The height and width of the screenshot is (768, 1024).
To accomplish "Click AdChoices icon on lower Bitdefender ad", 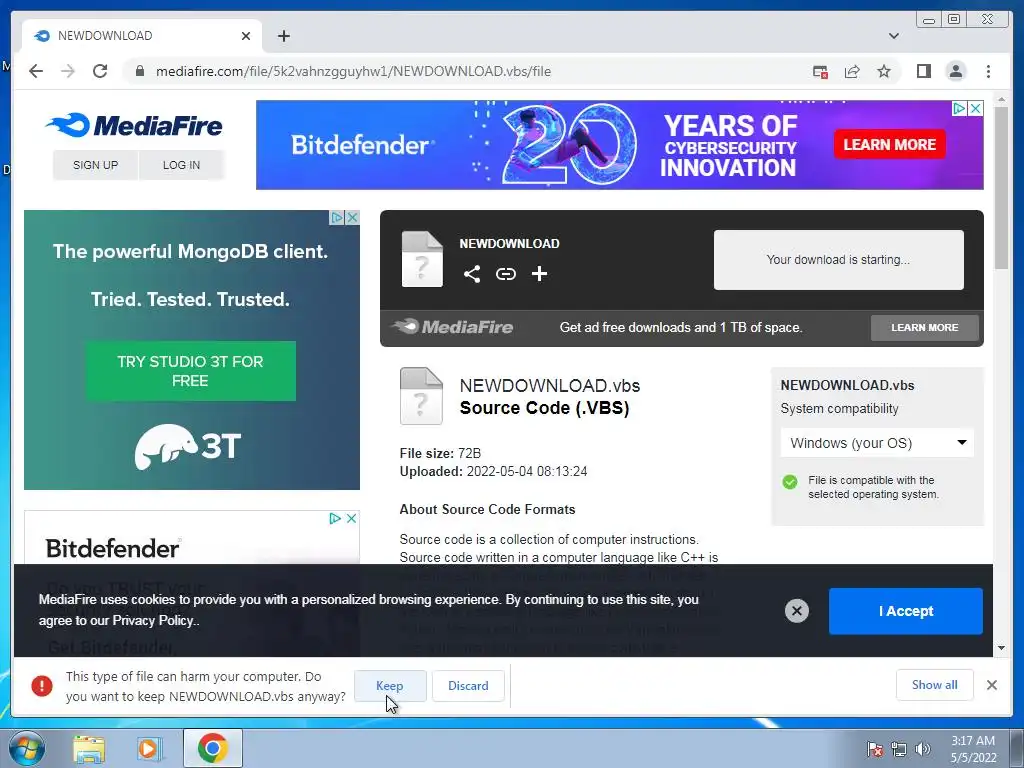I will pos(335,518).
